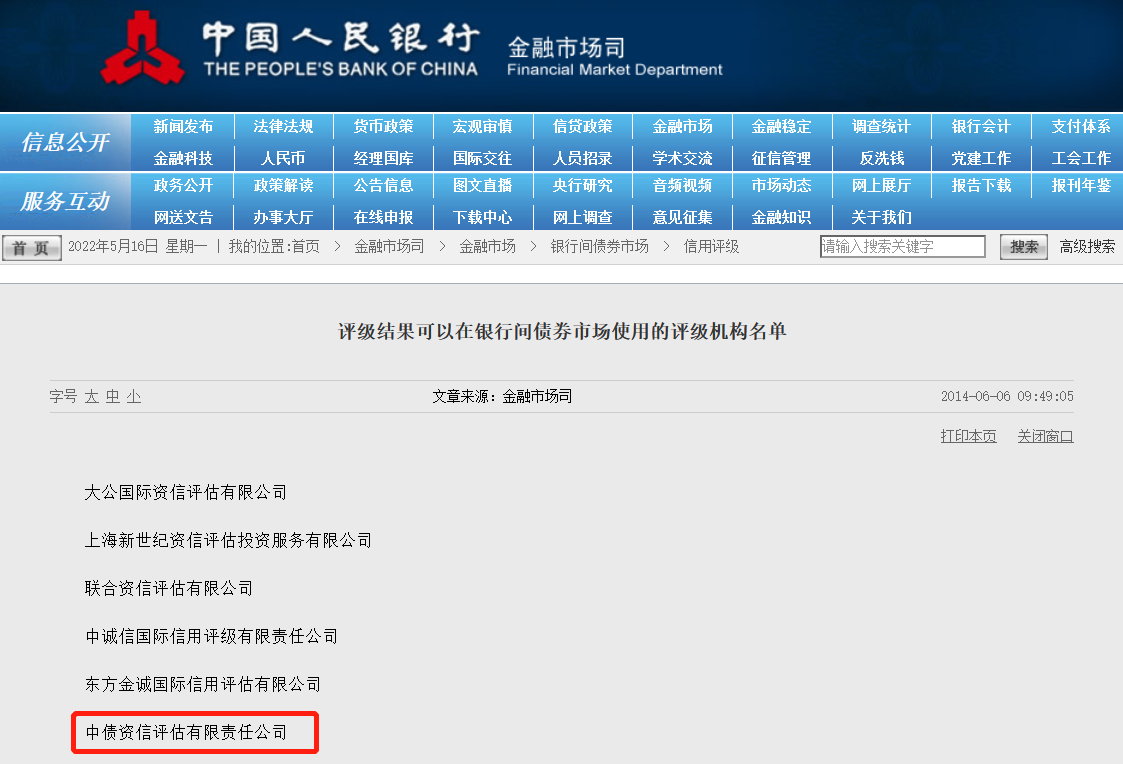The image size is (1123, 764).
Task: Select 报刊年鉴 menu entry
Action: [x=1081, y=185]
